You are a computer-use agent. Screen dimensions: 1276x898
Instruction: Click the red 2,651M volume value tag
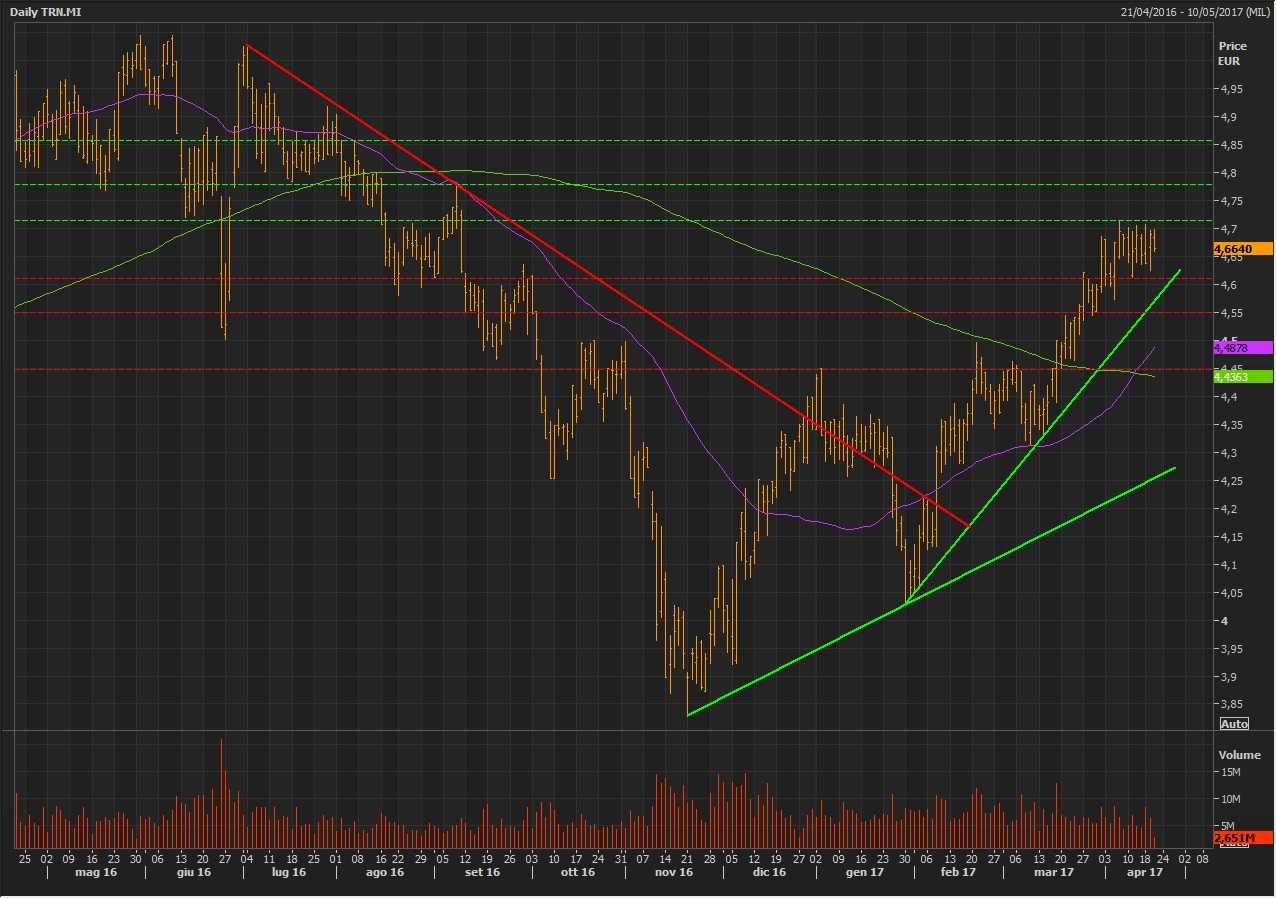click(x=1242, y=836)
